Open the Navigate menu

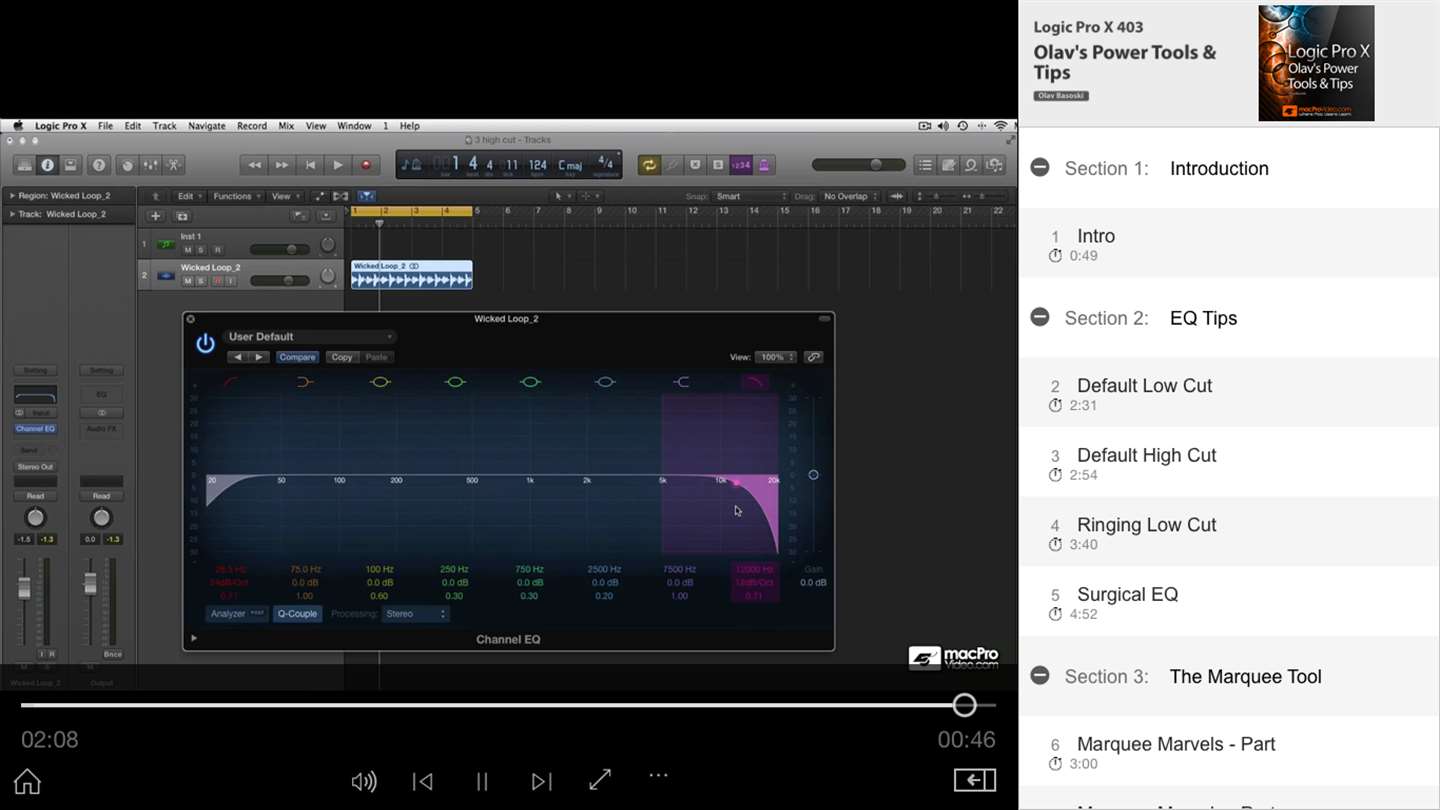coord(207,126)
